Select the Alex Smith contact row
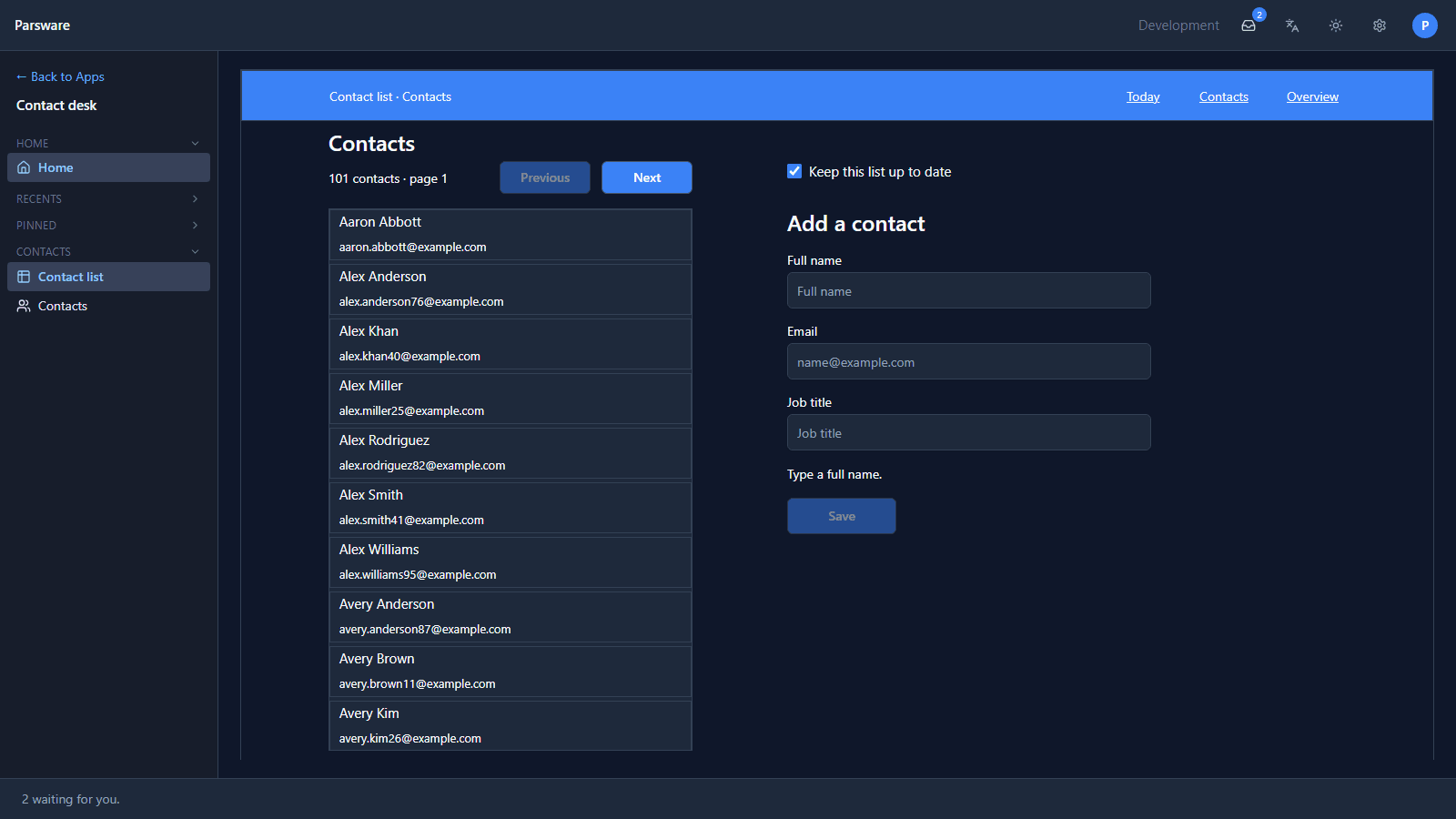Screen dimensions: 1456x819 pyautogui.click(x=511, y=508)
